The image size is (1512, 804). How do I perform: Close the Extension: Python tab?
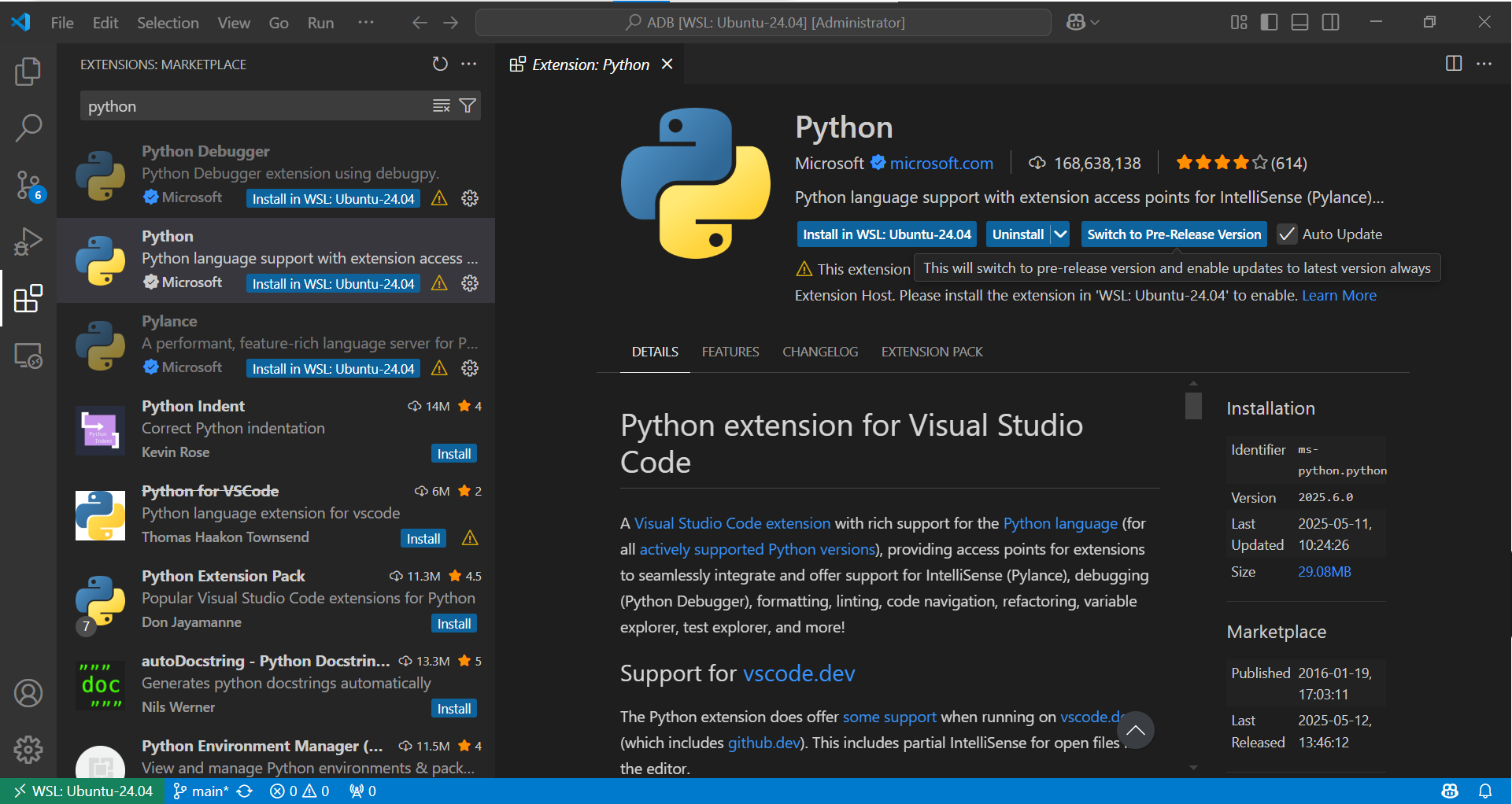pos(667,64)
